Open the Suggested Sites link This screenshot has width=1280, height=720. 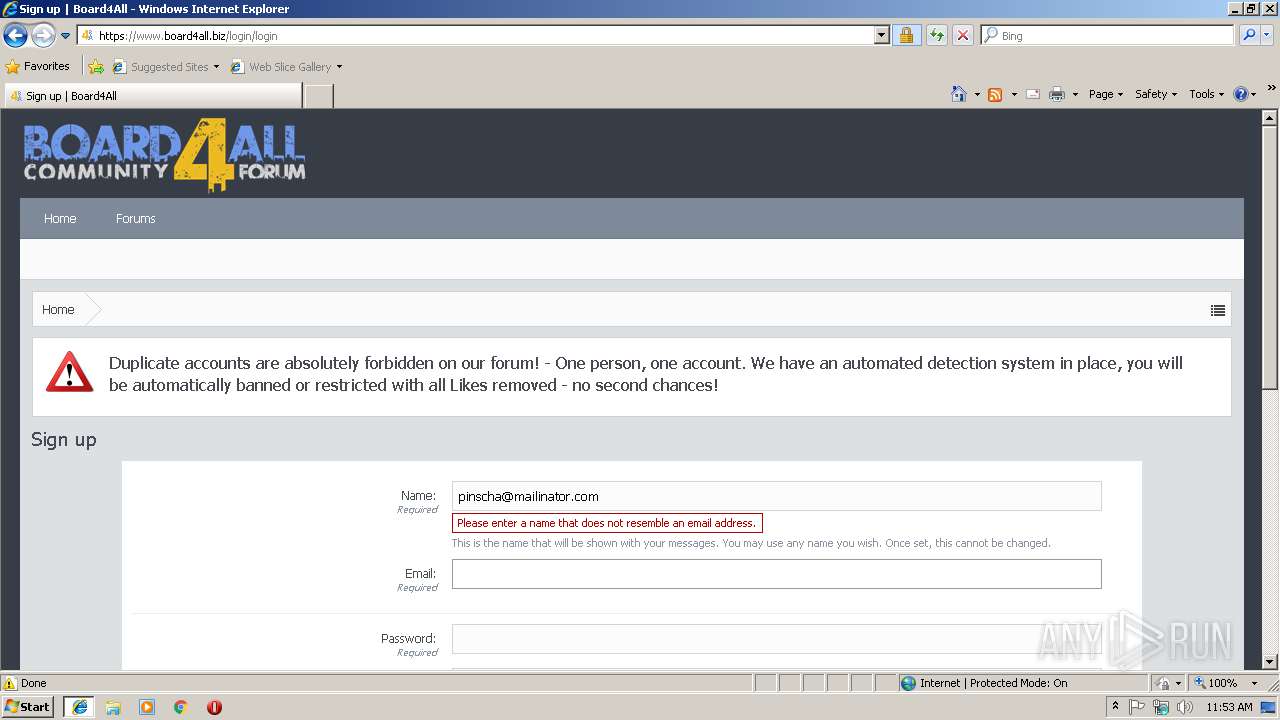165,67
